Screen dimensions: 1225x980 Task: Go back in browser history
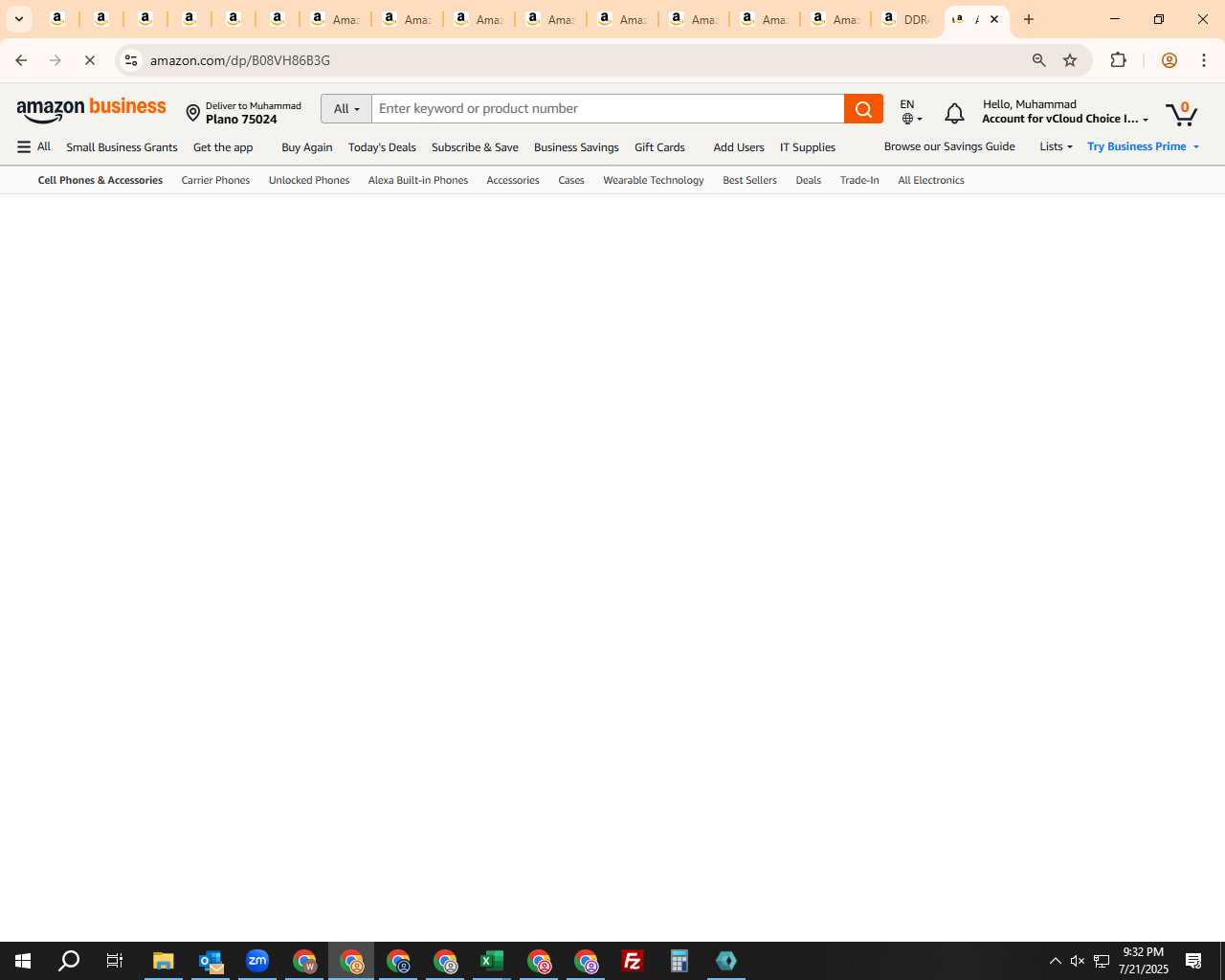[x=21, y=60]
